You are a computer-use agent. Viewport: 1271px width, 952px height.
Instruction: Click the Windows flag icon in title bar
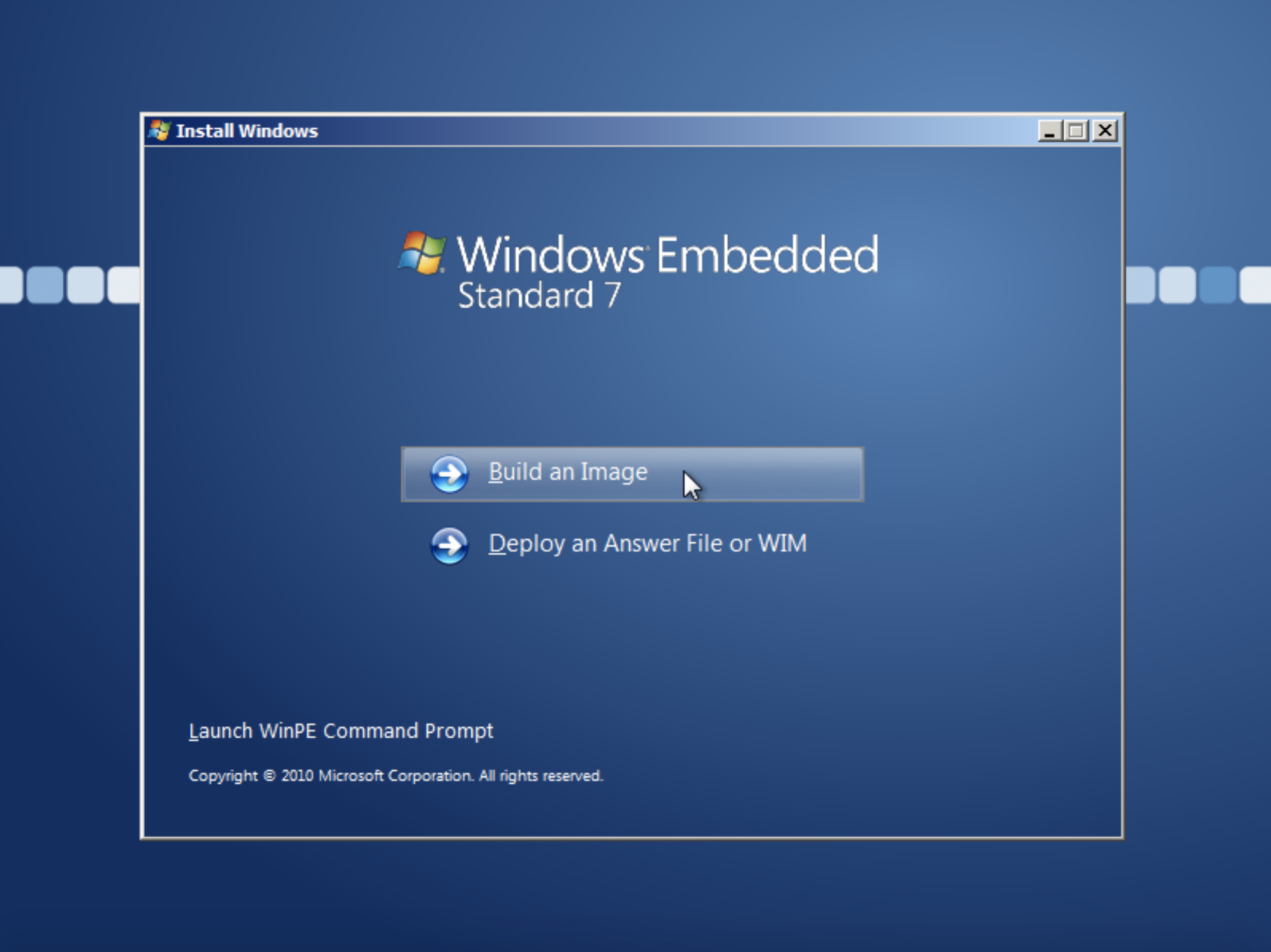159,131
